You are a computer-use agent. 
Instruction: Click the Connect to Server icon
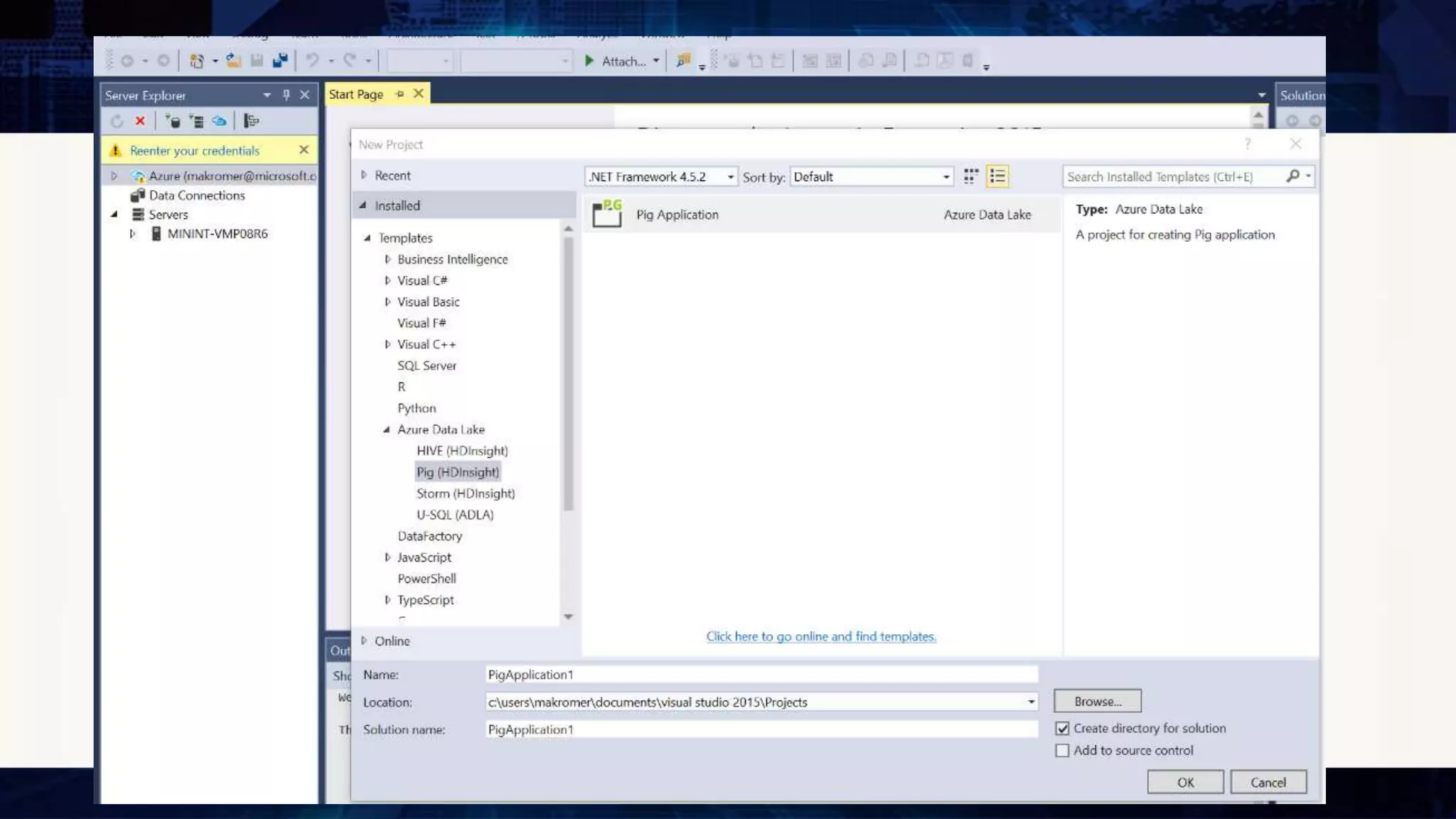(x=196, y=121)
